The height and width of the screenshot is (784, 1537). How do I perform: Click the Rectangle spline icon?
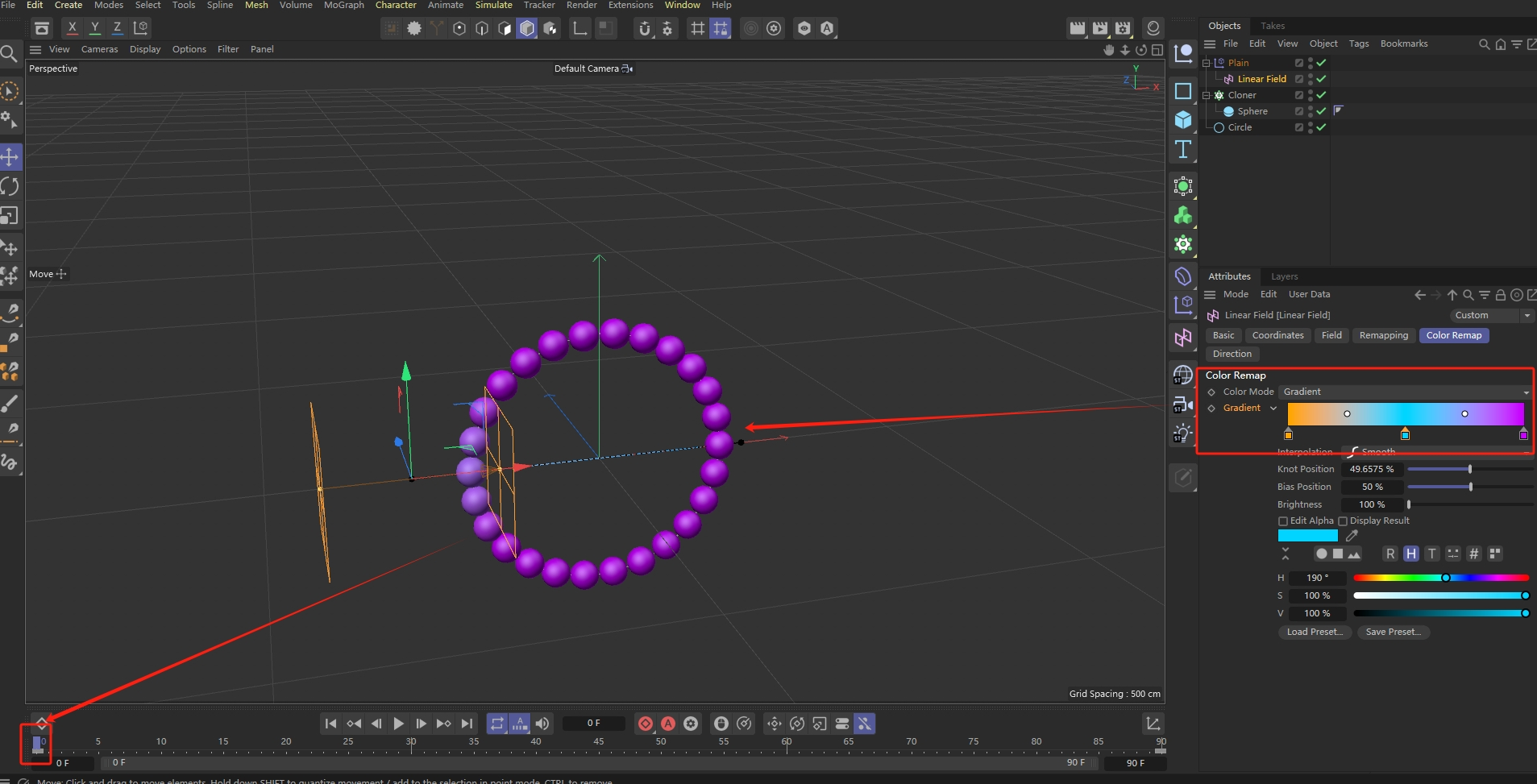[1182, 91]
